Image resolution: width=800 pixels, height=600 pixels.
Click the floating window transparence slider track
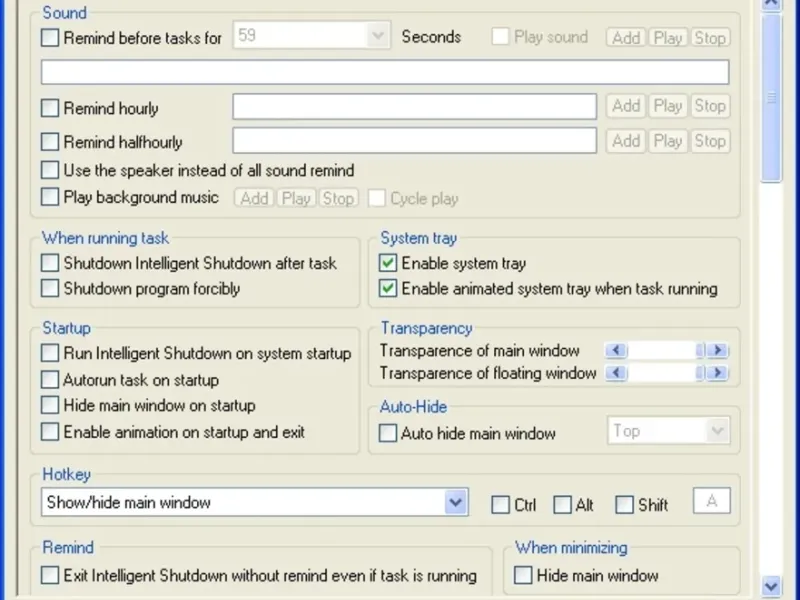click(662, 373)
